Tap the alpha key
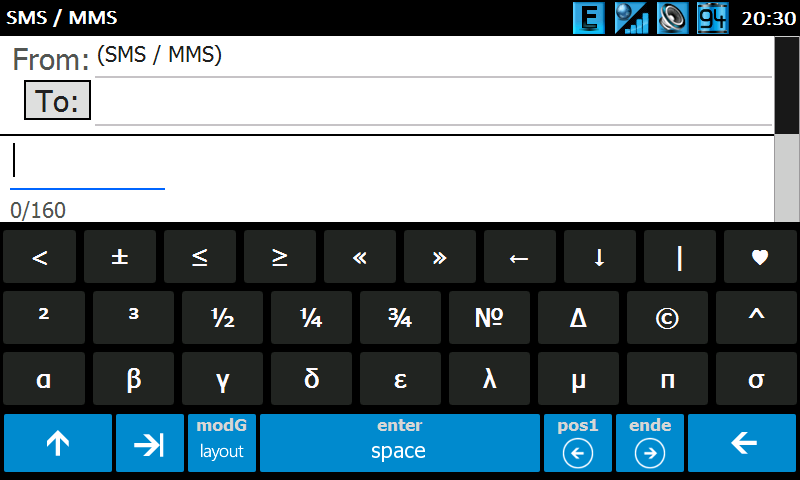The height and width of the screenshot is (480, 800). click(x=44, y=378)
